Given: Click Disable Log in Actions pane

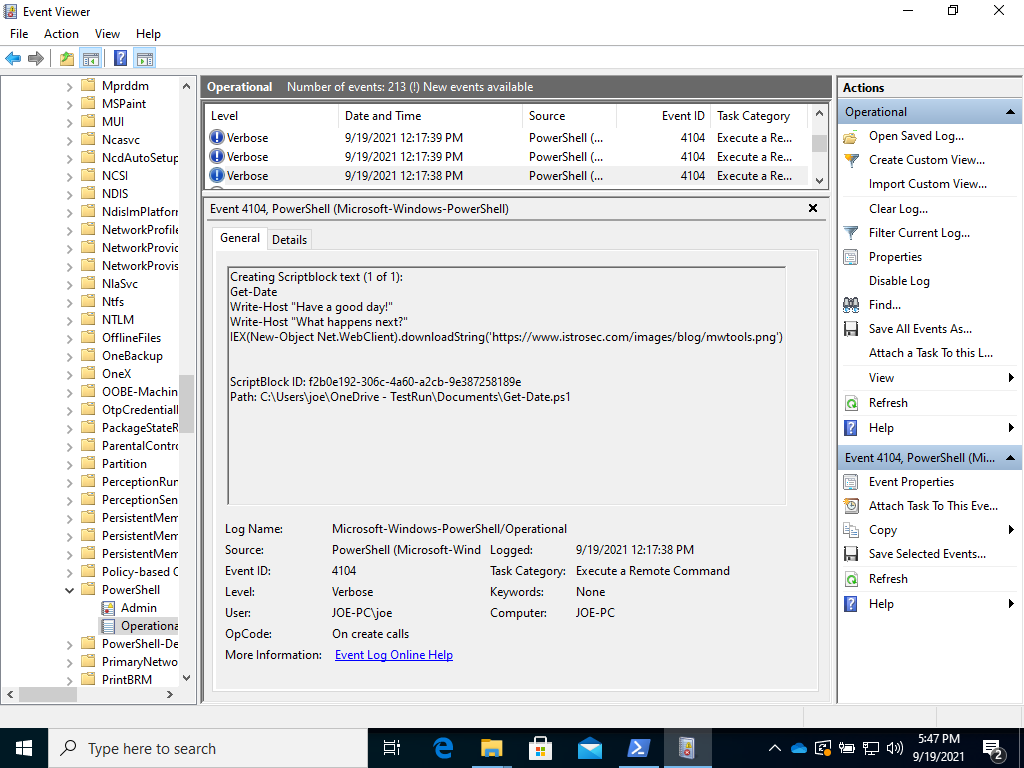Looking at the screenshot, I should tap(899, 281).
